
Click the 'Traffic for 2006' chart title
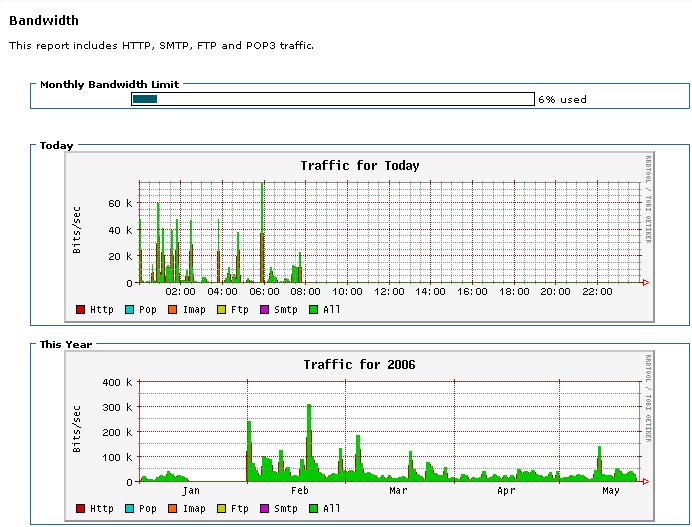[x=359, y=365]
